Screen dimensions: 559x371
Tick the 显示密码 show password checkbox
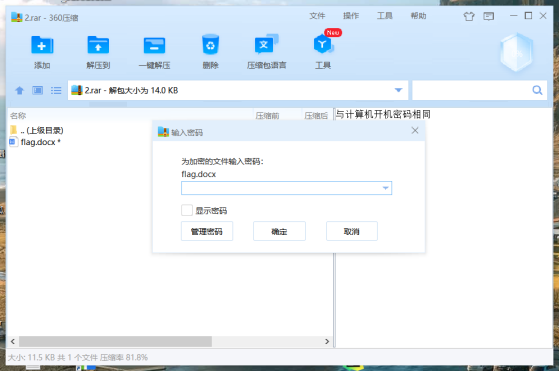point(187,210)
